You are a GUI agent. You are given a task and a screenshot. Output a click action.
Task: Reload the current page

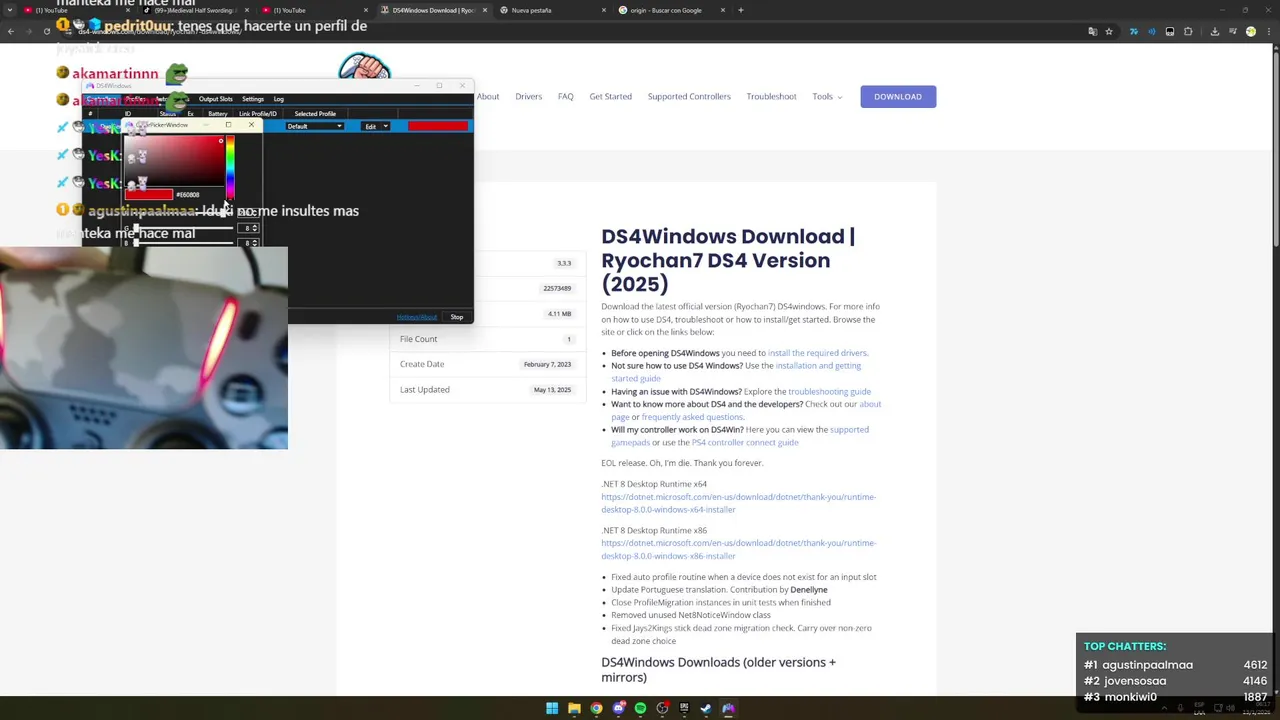46,31
